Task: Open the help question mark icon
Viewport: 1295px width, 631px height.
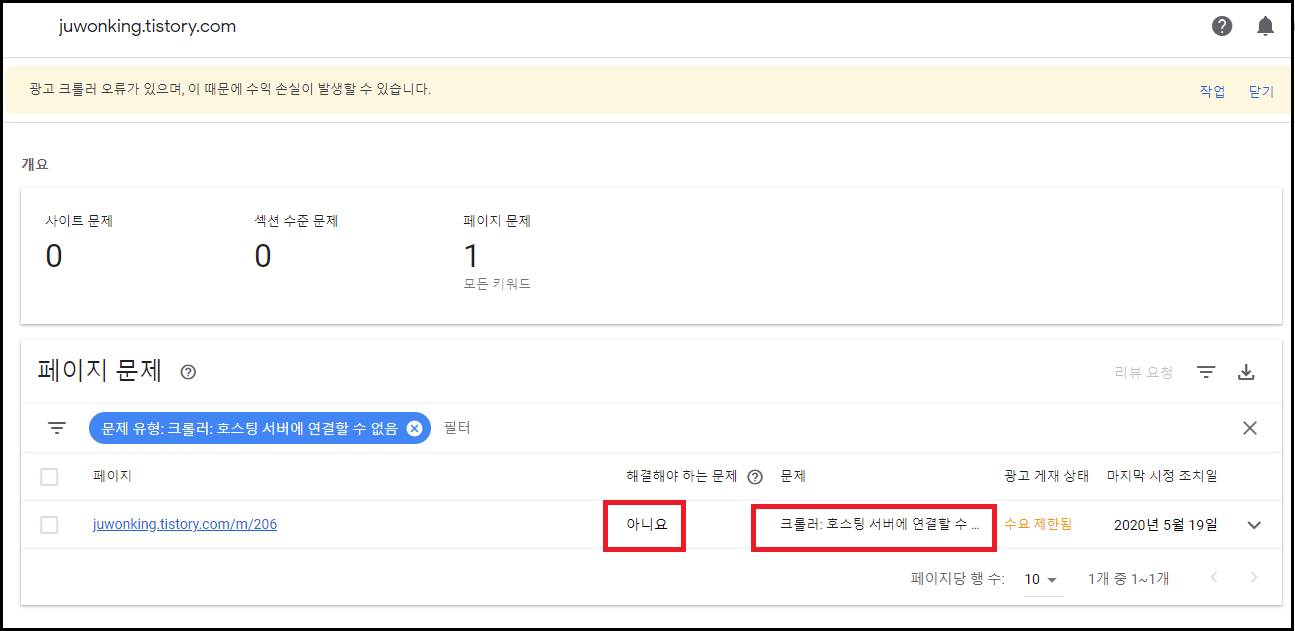Action: [1222, 26]
